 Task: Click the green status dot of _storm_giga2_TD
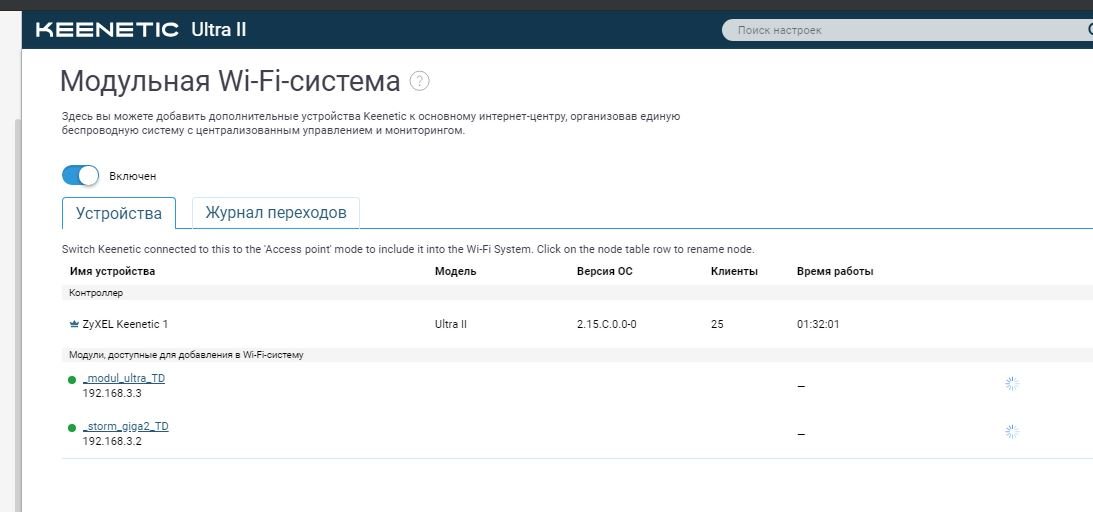tap(72, 428)
